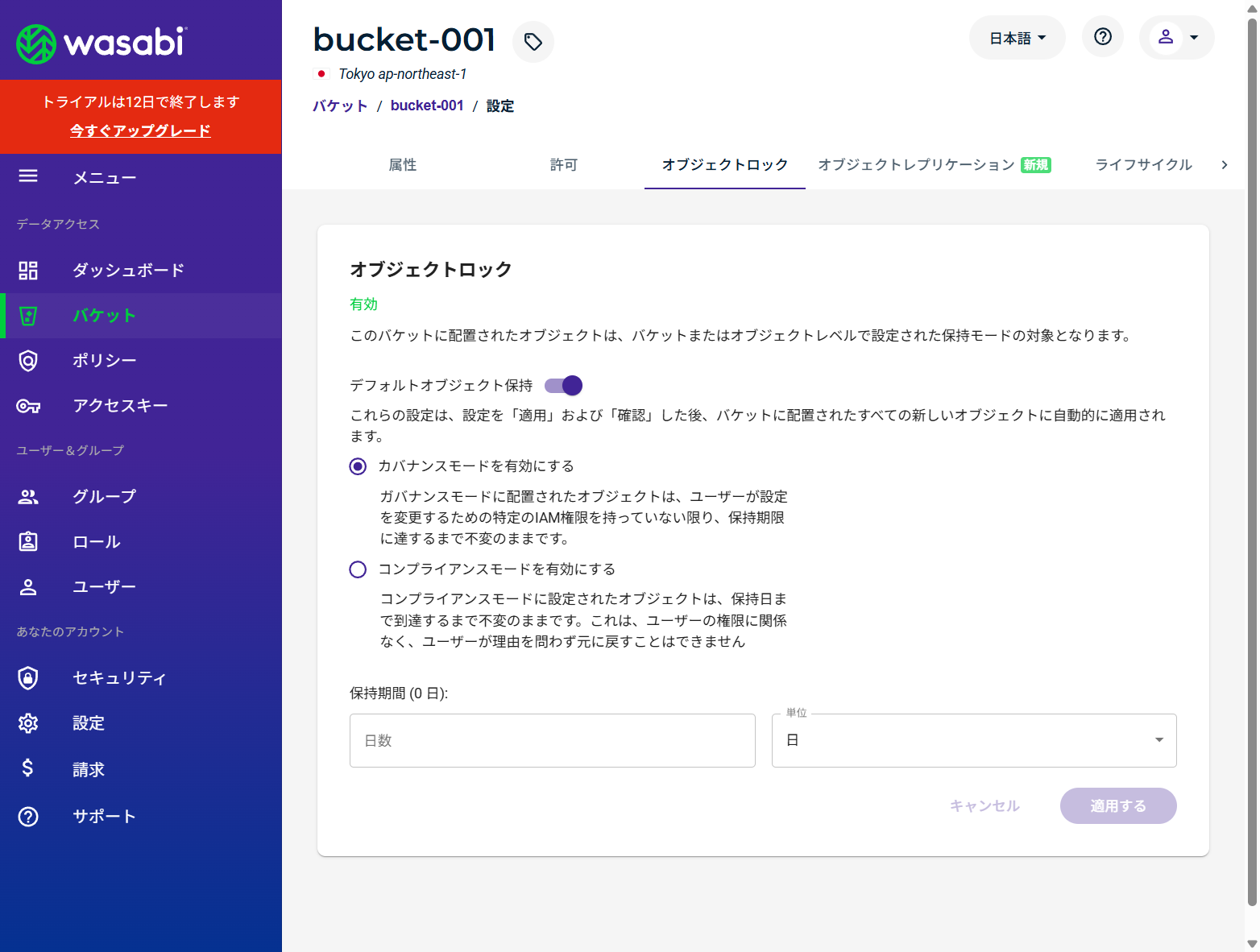Click the Tokyo ap-northeast-1 region text
This screenshot has height=952, width=1260.
(403, 74)
